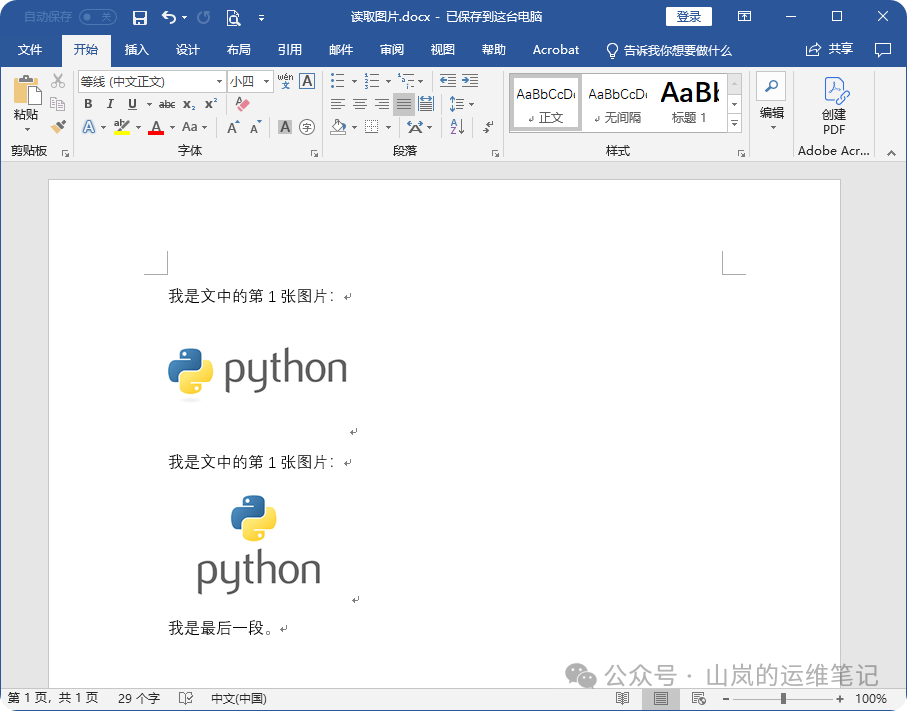Click the 共享 share button
Image resolution: width=907 pixels, height=711 pixels.
click(x=829, y=50)
